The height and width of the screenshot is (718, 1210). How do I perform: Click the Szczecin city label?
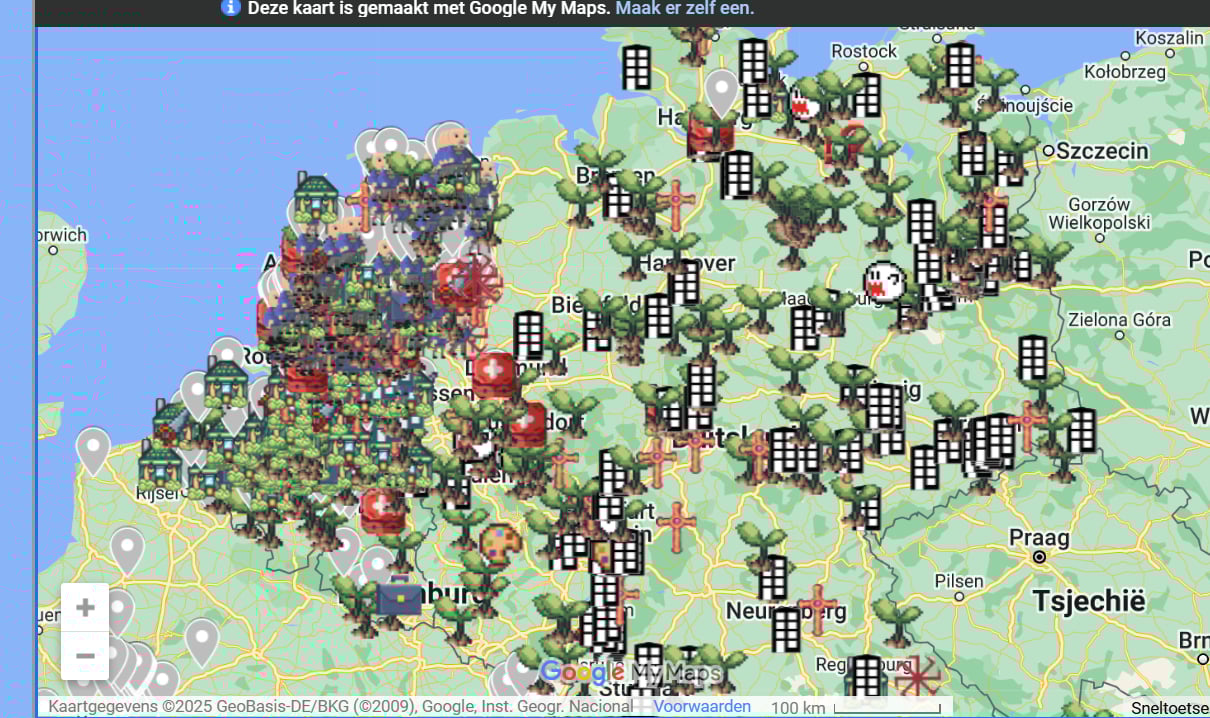[1103, 150]
